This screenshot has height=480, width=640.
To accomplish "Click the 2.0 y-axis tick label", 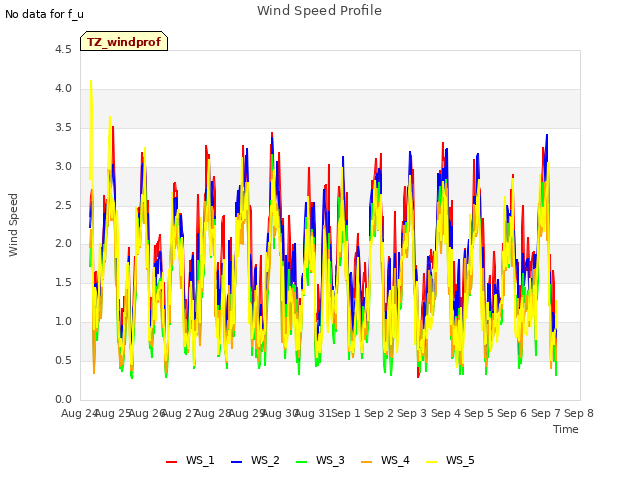I will tap(63, 244).
